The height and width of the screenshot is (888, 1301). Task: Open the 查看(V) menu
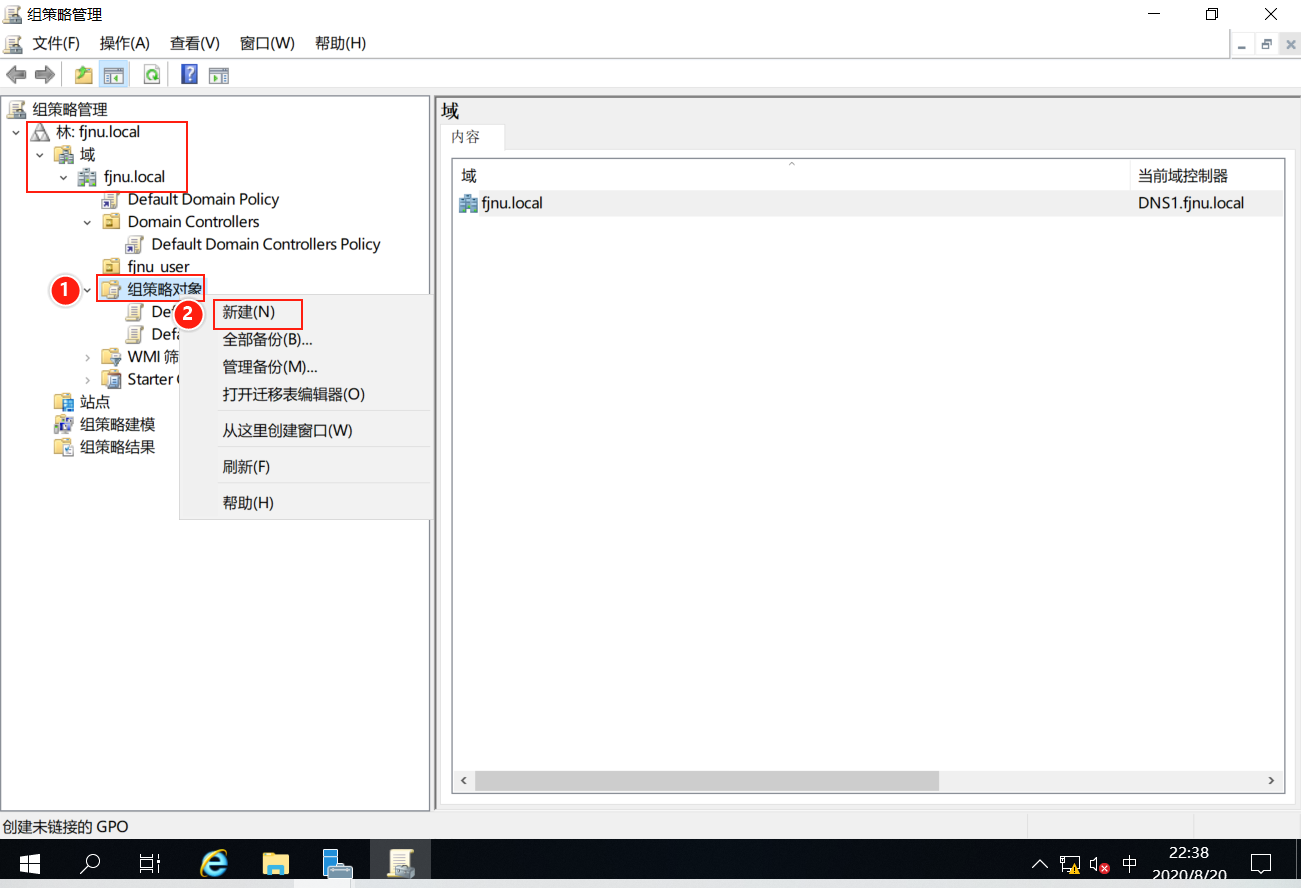(x=195, y=44)
